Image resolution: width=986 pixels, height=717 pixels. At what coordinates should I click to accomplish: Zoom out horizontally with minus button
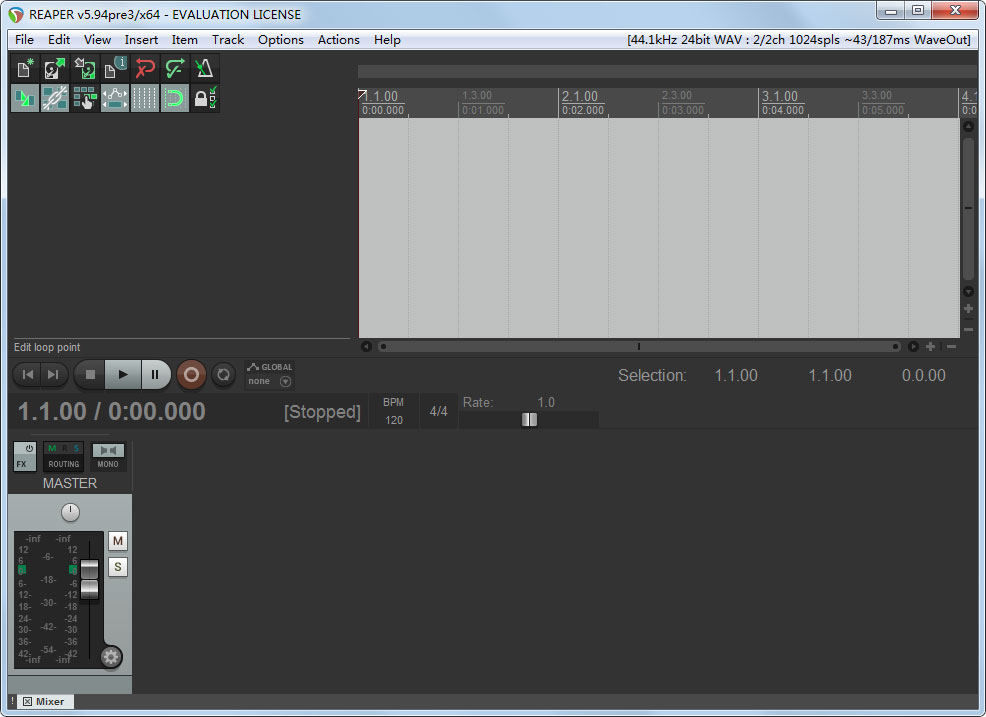(951, 347)
